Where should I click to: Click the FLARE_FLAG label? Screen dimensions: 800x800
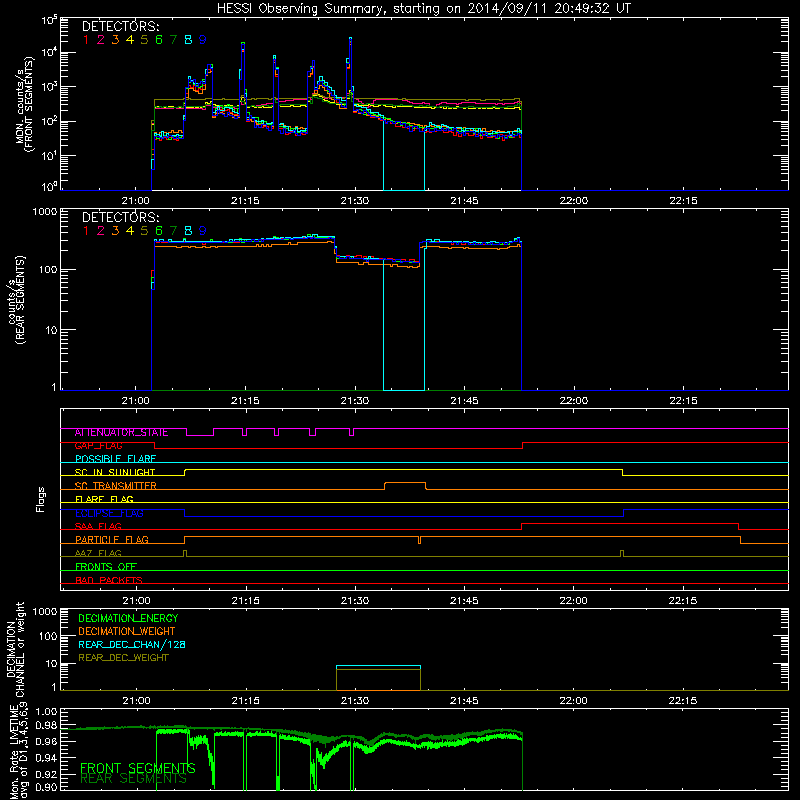(x=104, y=499)
